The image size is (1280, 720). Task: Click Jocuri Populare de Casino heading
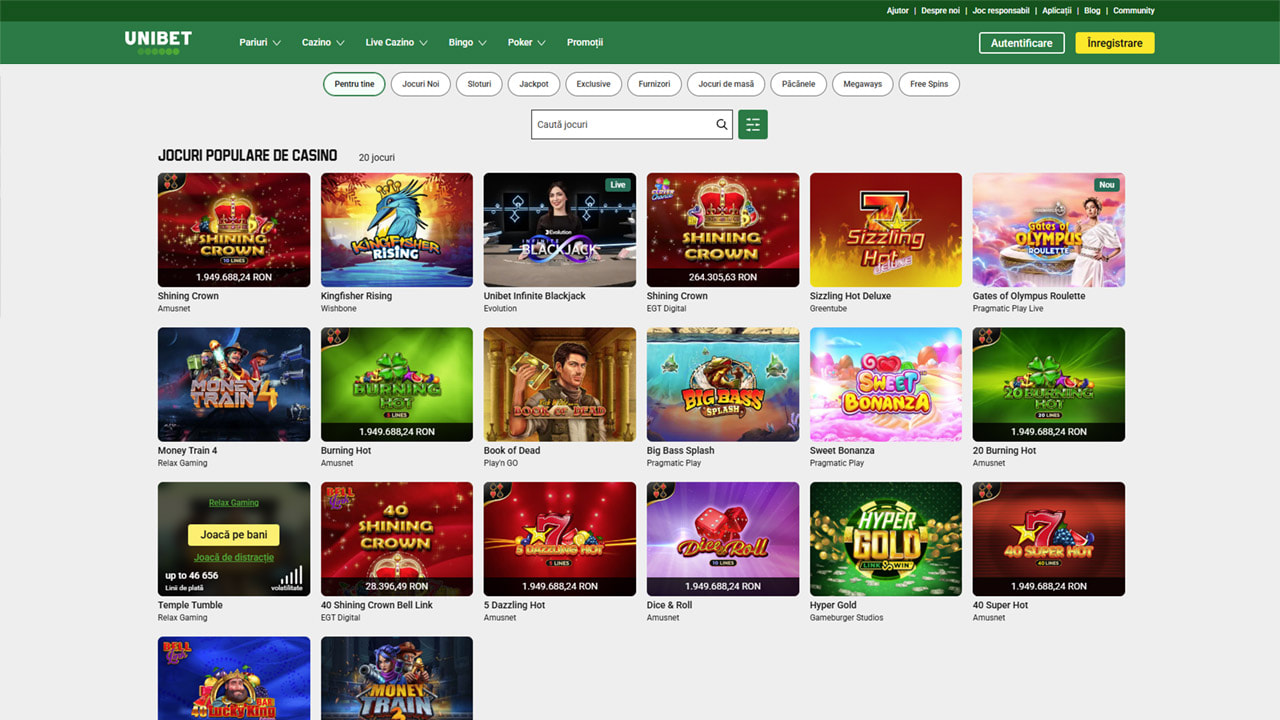pos(248,156)
